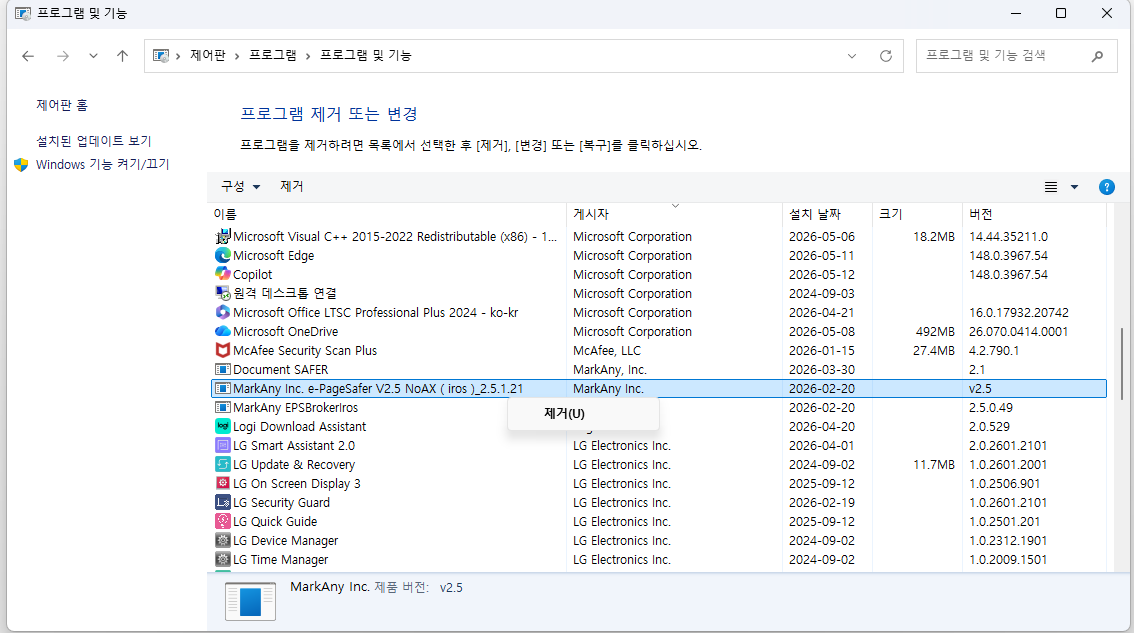Click the LG On Screen Display 3 icon
This screenshot has width=1134, height=633.
pos(223,483)
